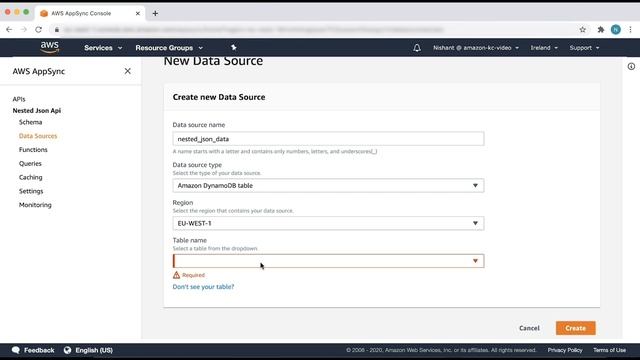Open the notifications bell

417,48
